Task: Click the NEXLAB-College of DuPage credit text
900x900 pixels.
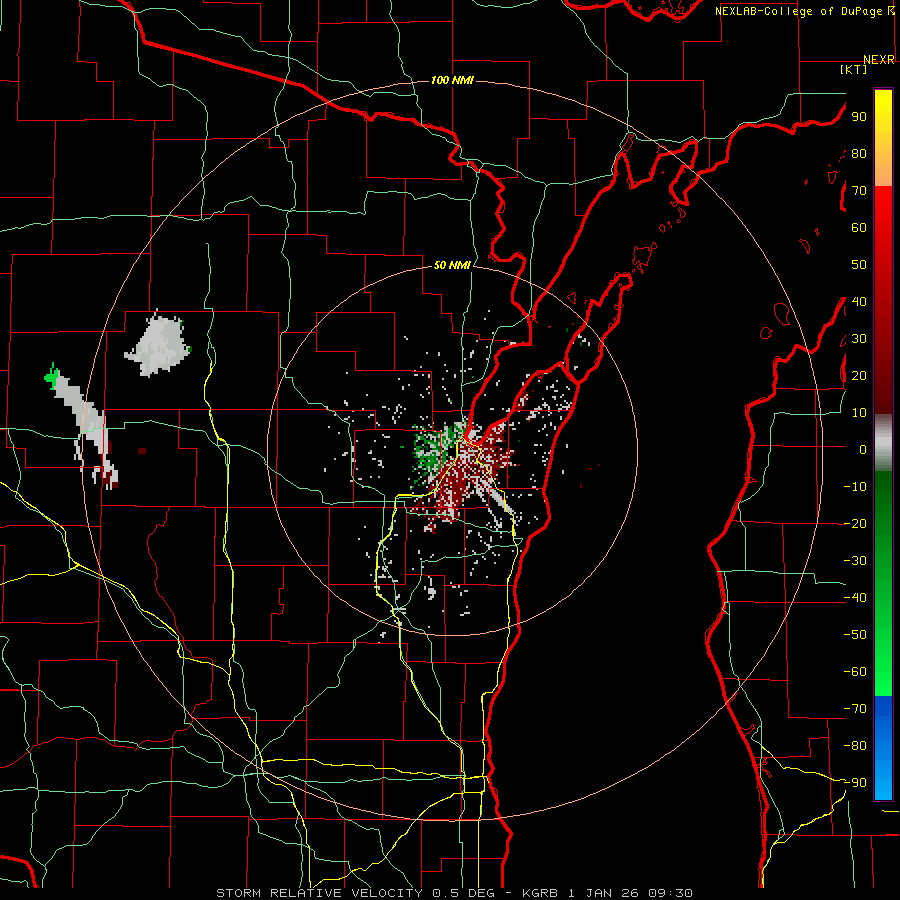Action: coord(804,11)
